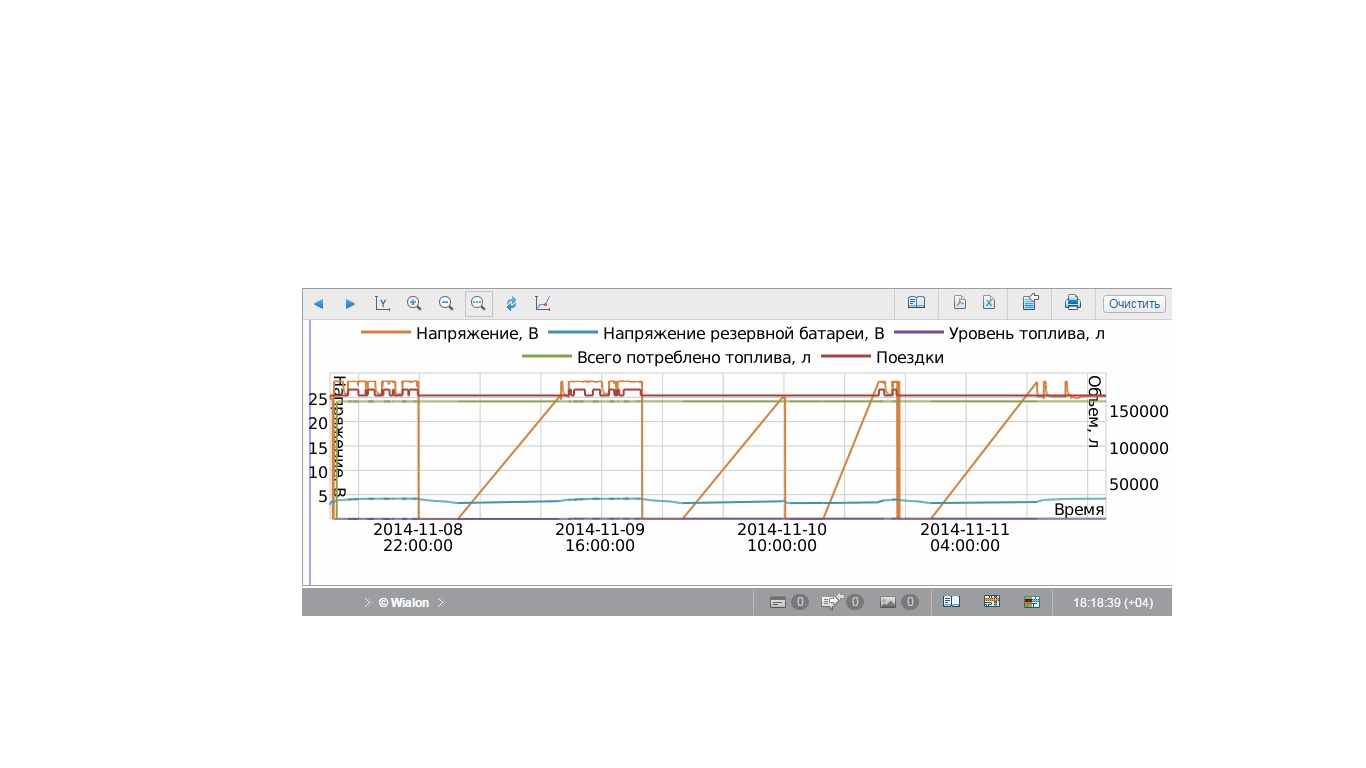Click the blue left arrow to scroll chart back
This screenshot has height=768, width=1366.
[x=318, y=304]
